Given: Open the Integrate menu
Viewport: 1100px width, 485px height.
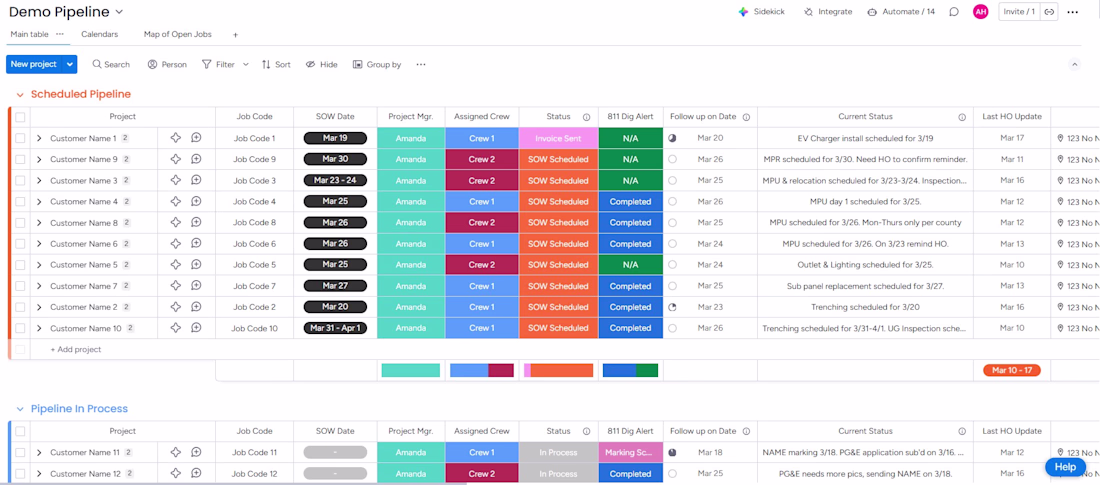Looking at the screenshot, I should tap(828, 12).
